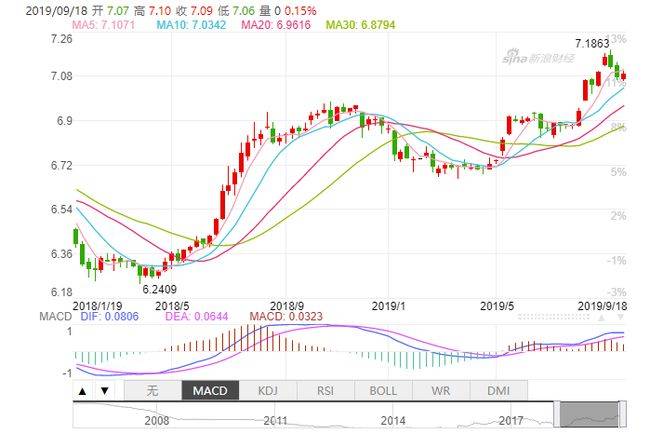650x434 pixels.
Task: Click the black down arrow beside indicator tabs
Action: coord(105,390)
